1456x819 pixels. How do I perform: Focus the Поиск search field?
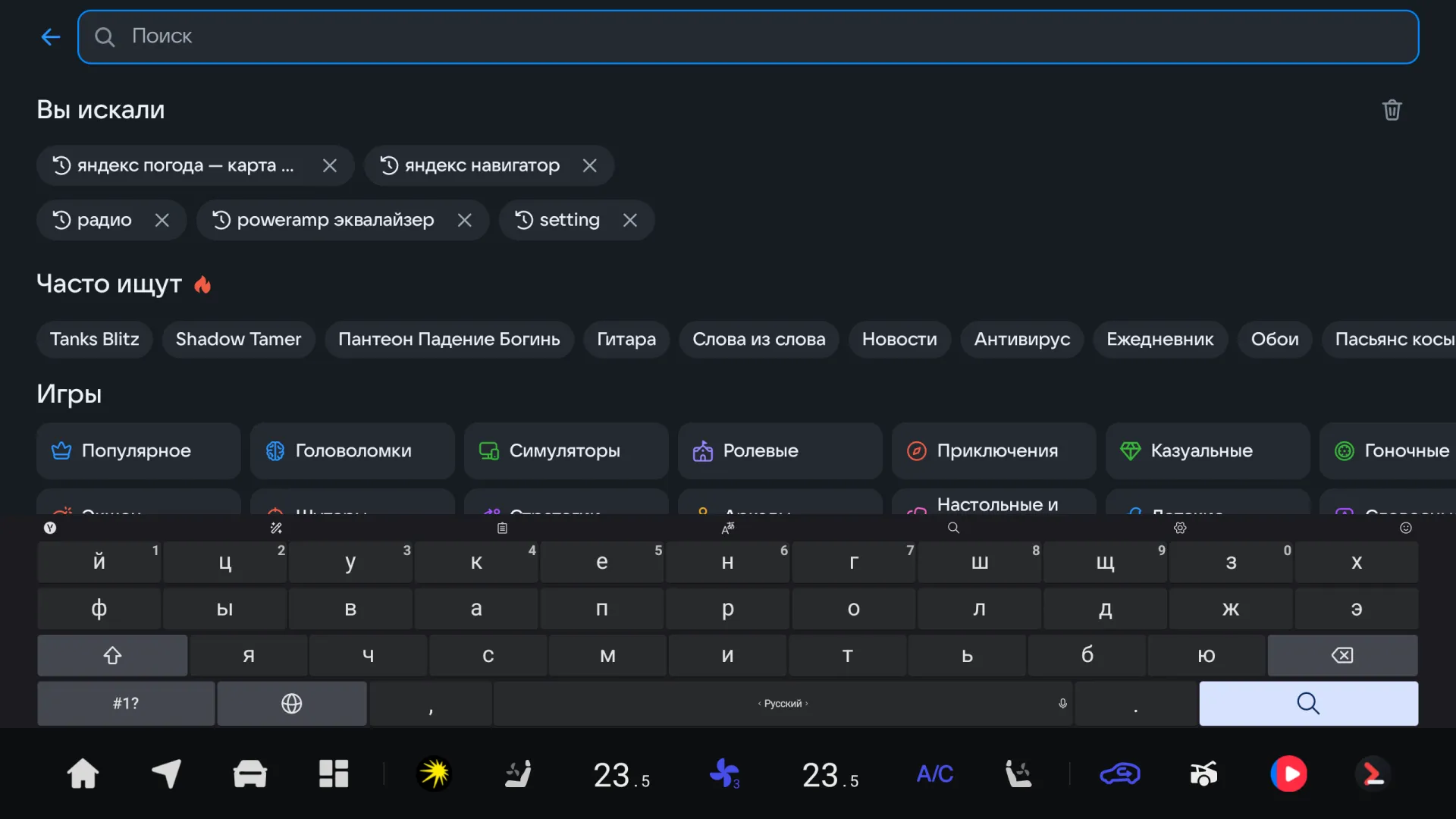(748, 36)
